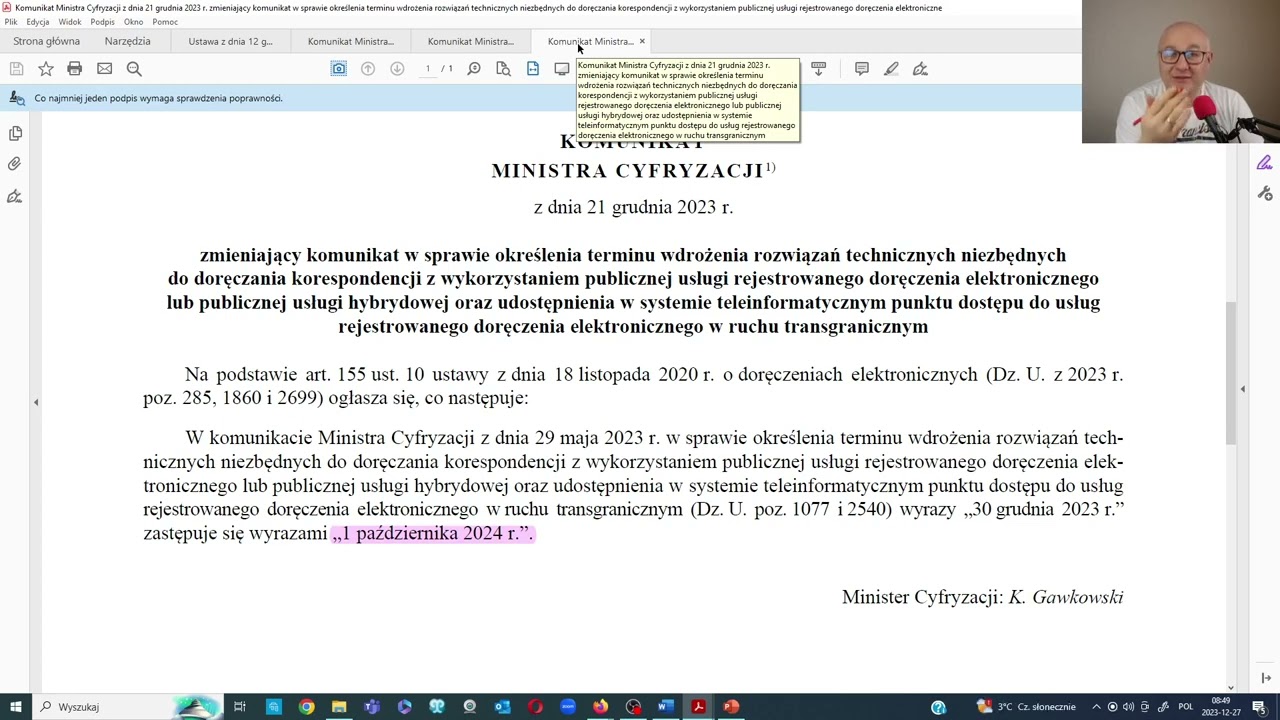This screenshot has width=1280, height=720.
Task: Open Outlook from taskbar
Action: pos(502,707)
